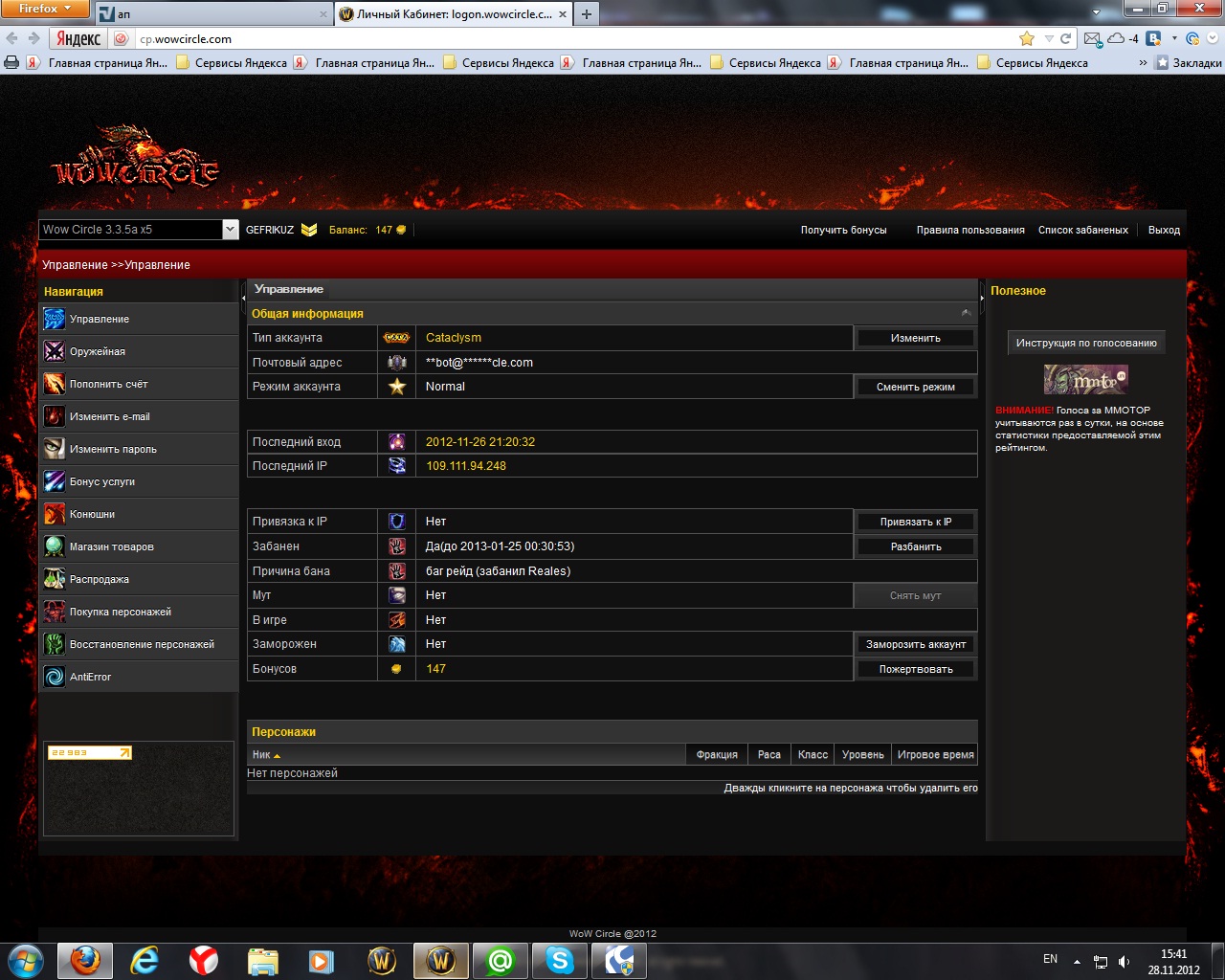The image size is (1225, 980).
Task: Click the Пожертвовать button
Action: [x=916, y=669]
